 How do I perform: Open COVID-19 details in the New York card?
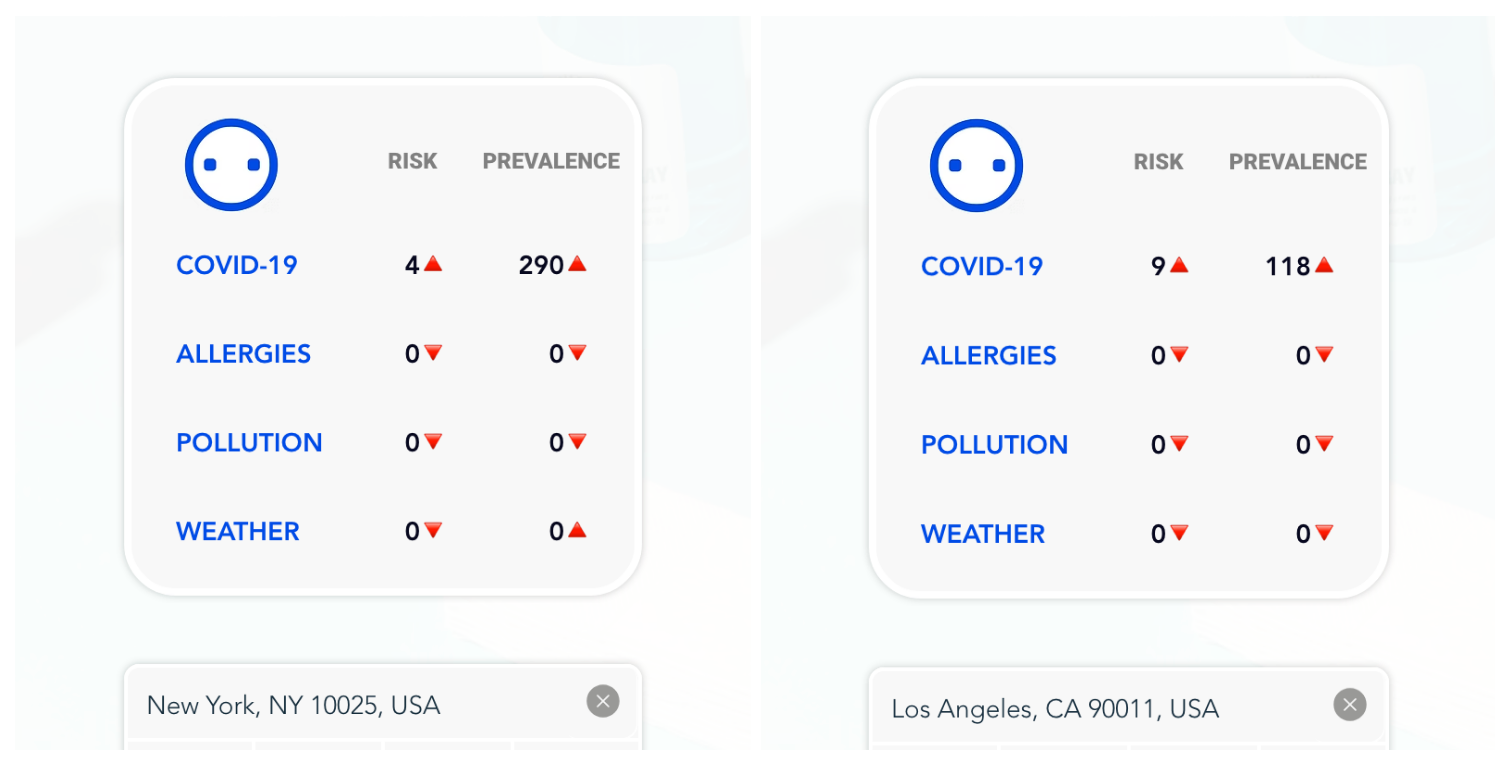pyautogui.click(x=237, y=265)
